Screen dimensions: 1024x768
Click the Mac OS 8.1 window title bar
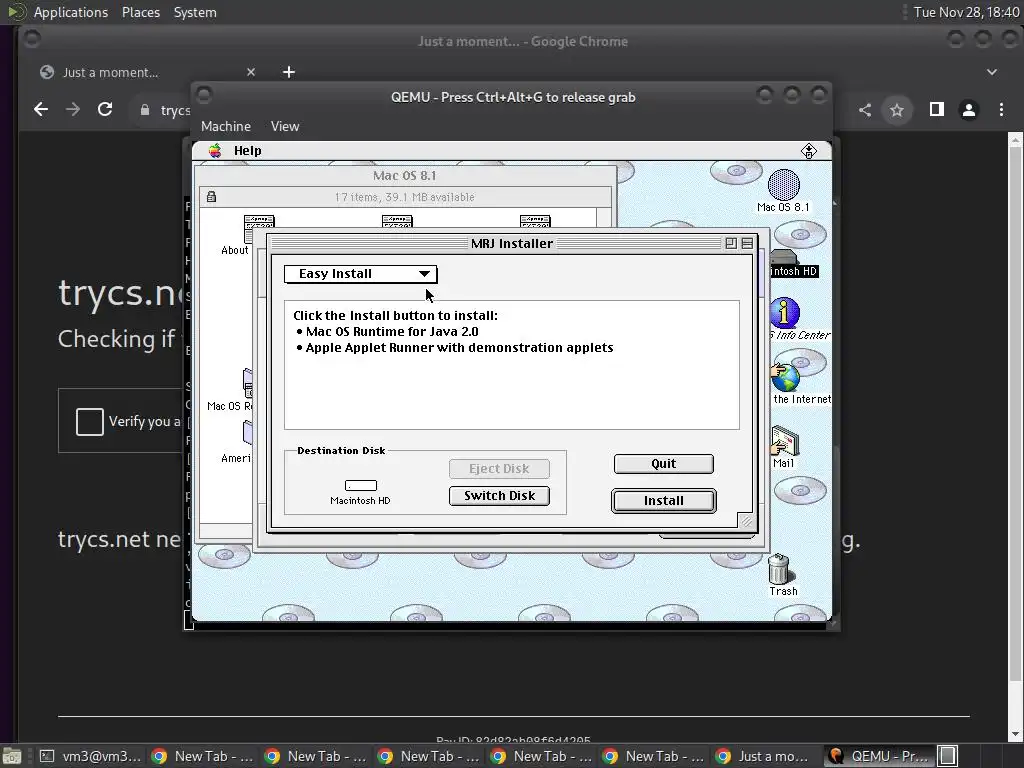pyautogui.click(x=405, y=176)
